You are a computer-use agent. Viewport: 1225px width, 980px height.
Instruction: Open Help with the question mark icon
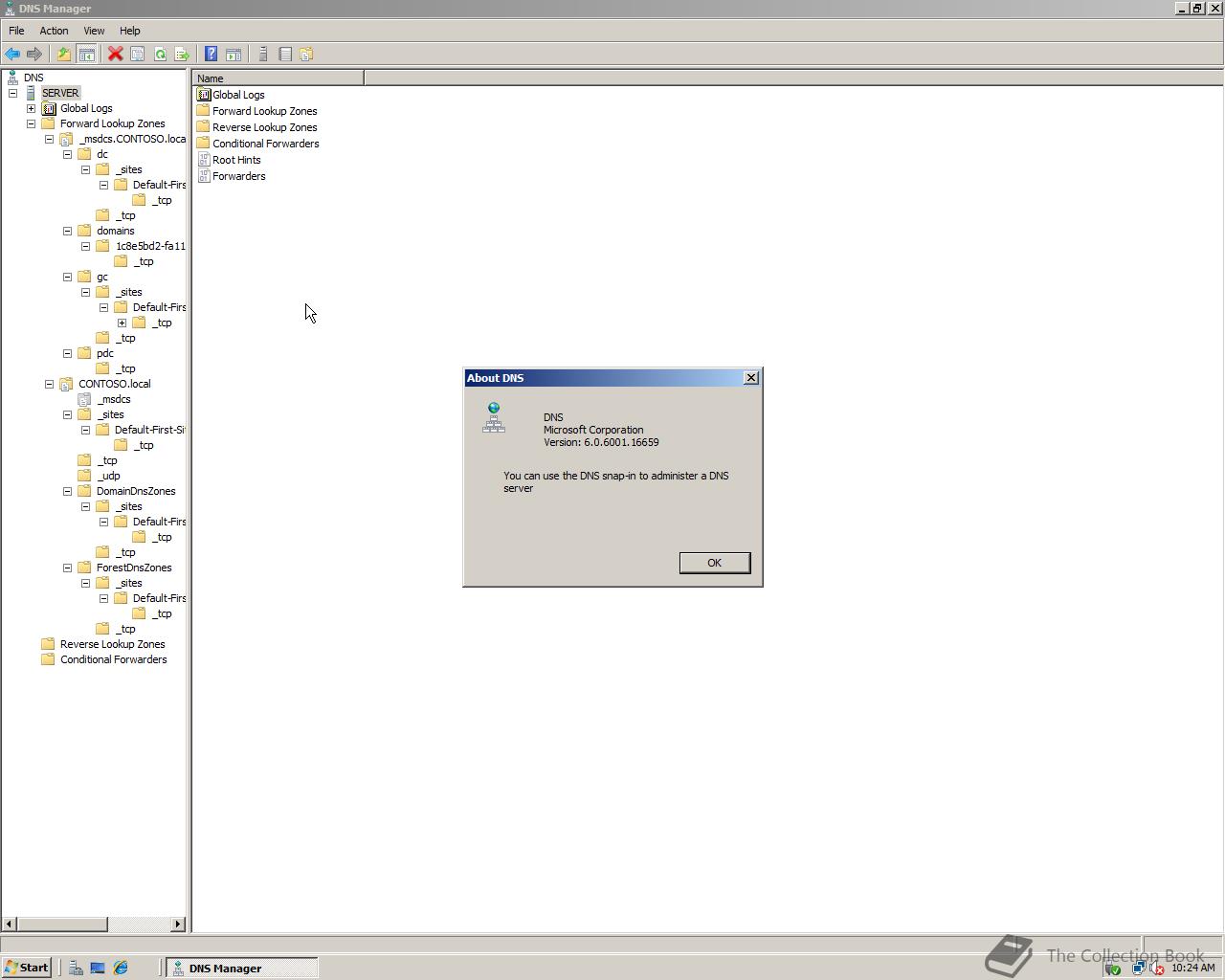tap(212, 55)
